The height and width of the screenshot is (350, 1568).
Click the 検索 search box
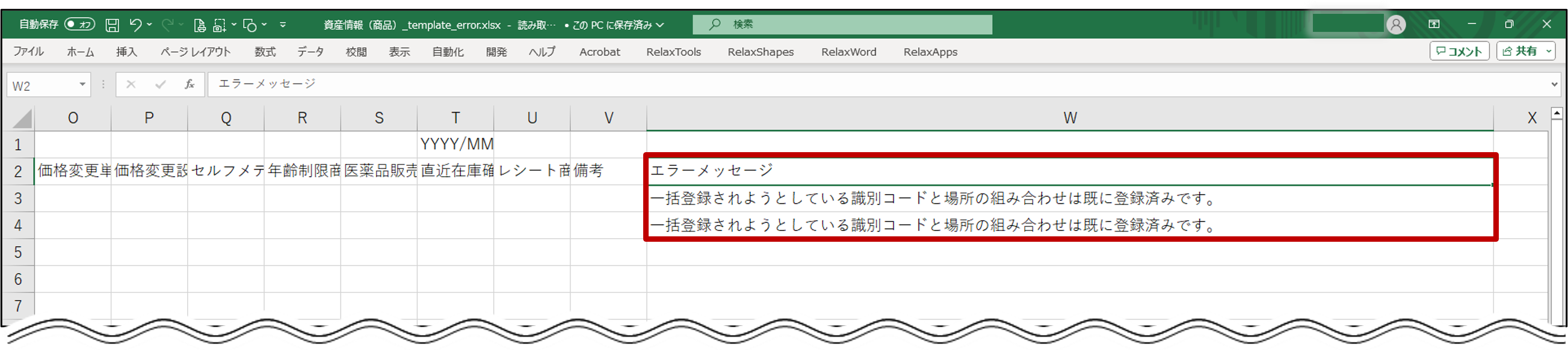point(842,24)
